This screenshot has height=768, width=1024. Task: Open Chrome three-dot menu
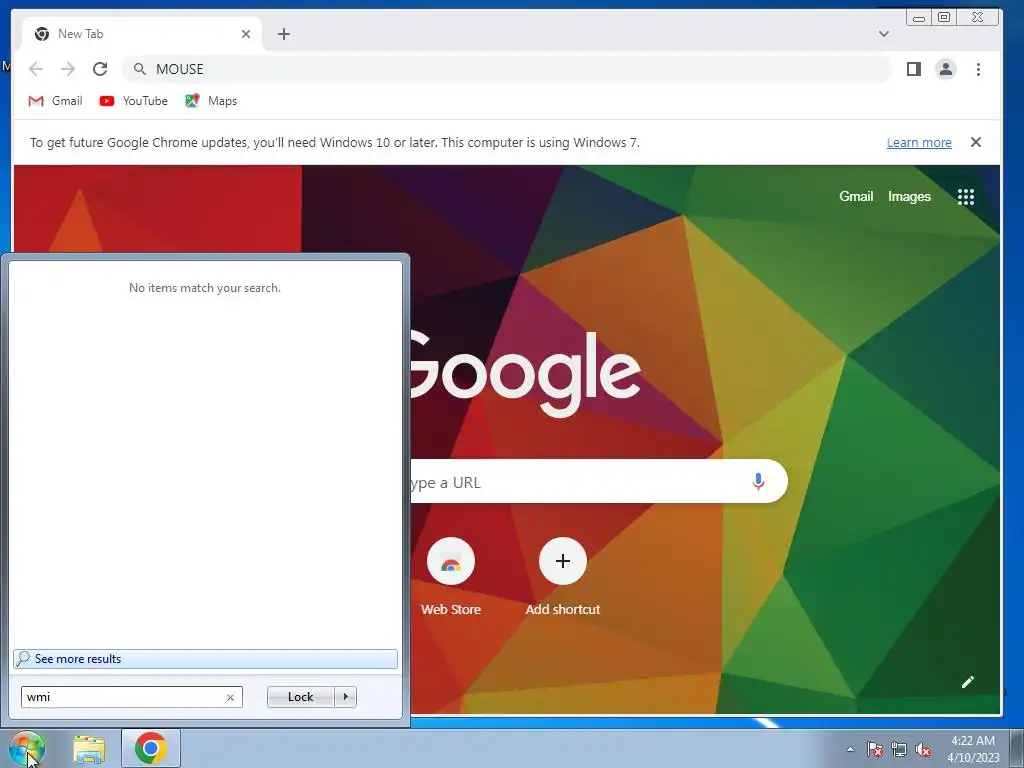[x=978, y=69]
